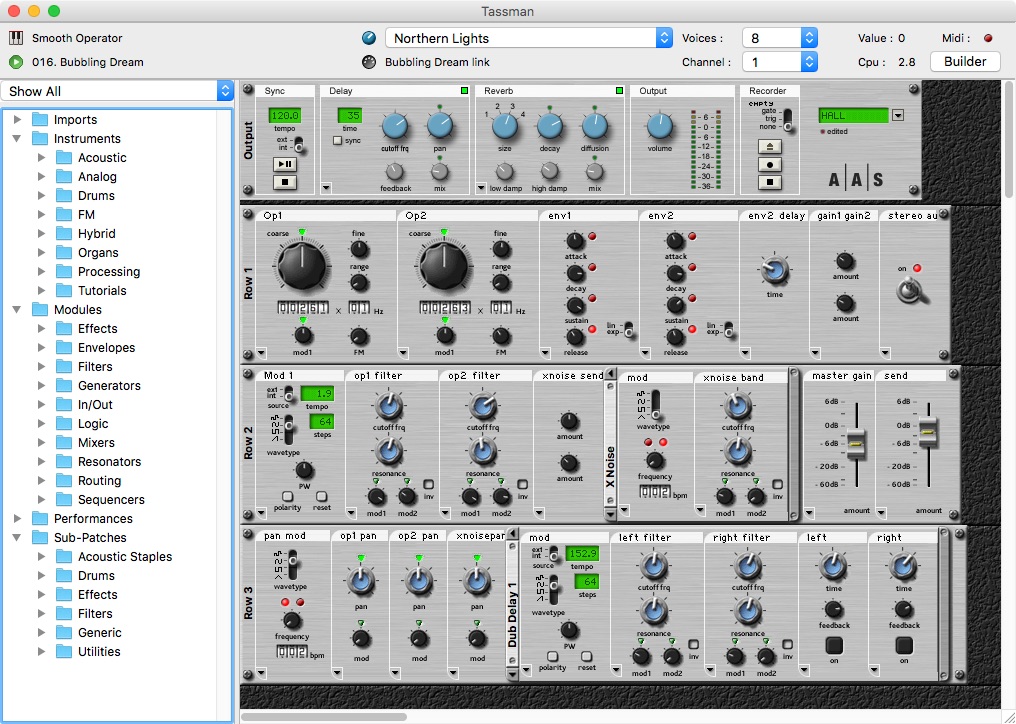Click the Builder button
The image size is (1016, 724).
click(965, 62)
